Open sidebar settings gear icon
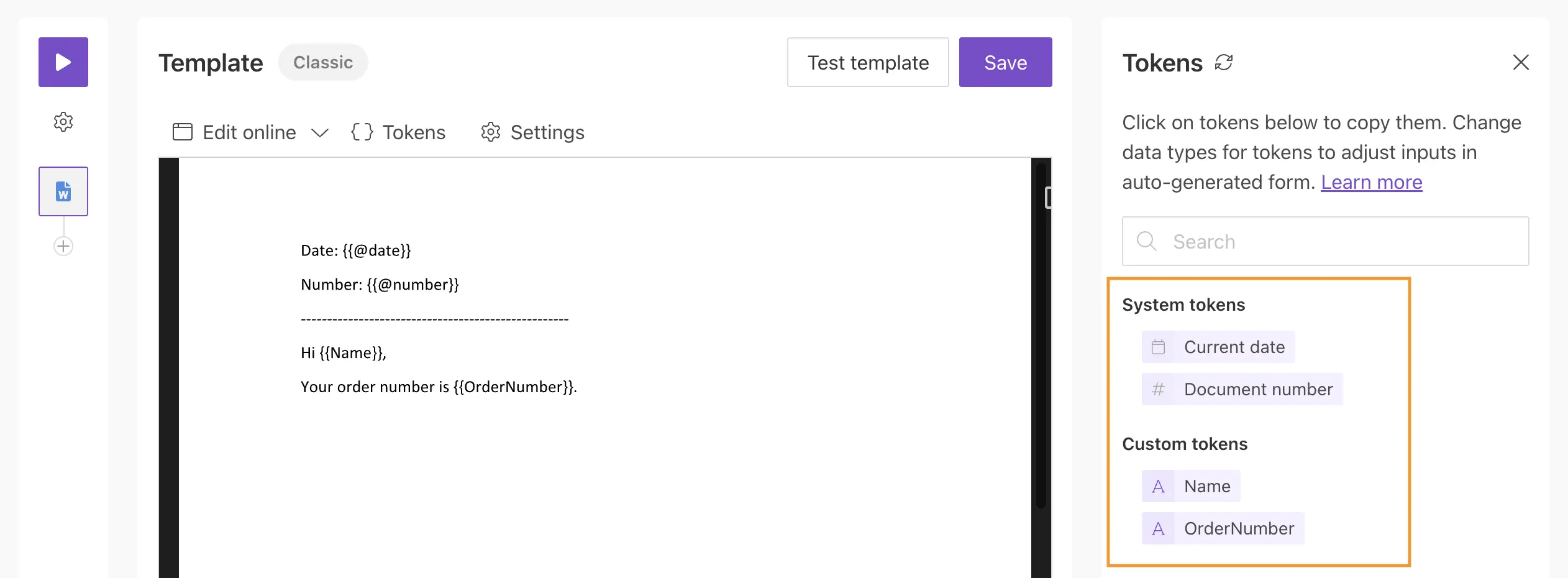1568x578 pixels. coord(63,122)
